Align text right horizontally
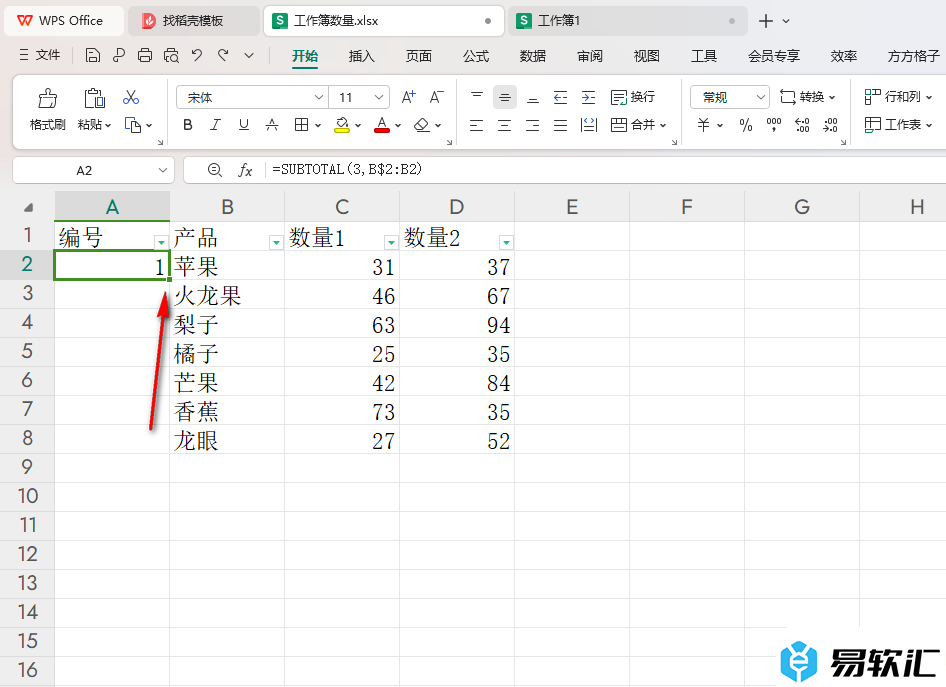This screenshot has height=687, width=946. point(533,125)
